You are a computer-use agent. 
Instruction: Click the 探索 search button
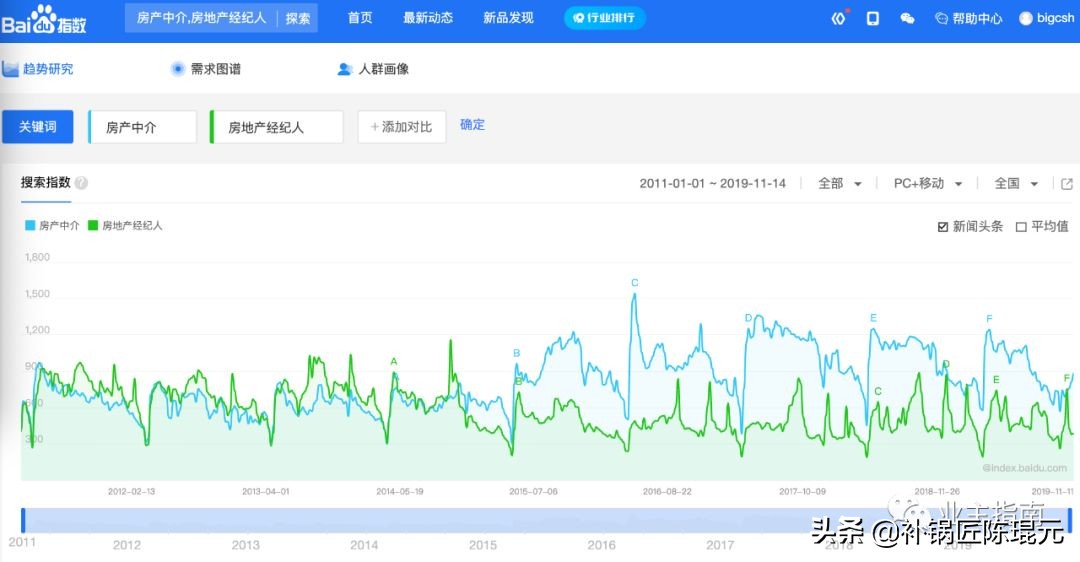[298, 19]
